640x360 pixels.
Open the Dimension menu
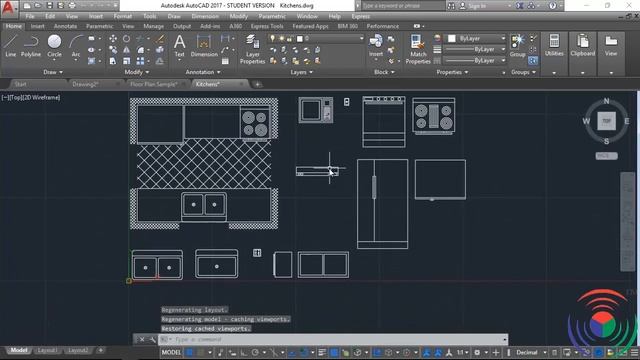(205, 16)
